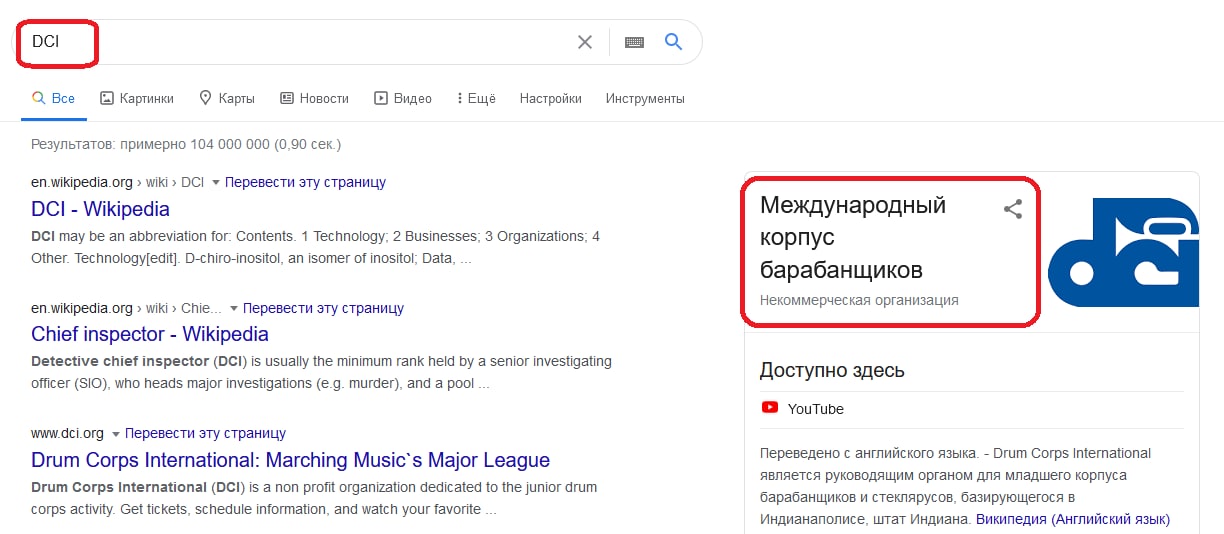1224x534 pixels.
Task: Expand dropdown arrow next to wiki › DCI
Action: click(x=215, y=183)
